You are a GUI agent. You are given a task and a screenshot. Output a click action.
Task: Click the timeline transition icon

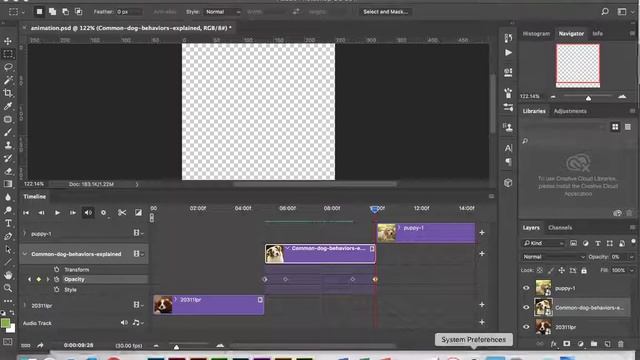(x=138, y=213)
